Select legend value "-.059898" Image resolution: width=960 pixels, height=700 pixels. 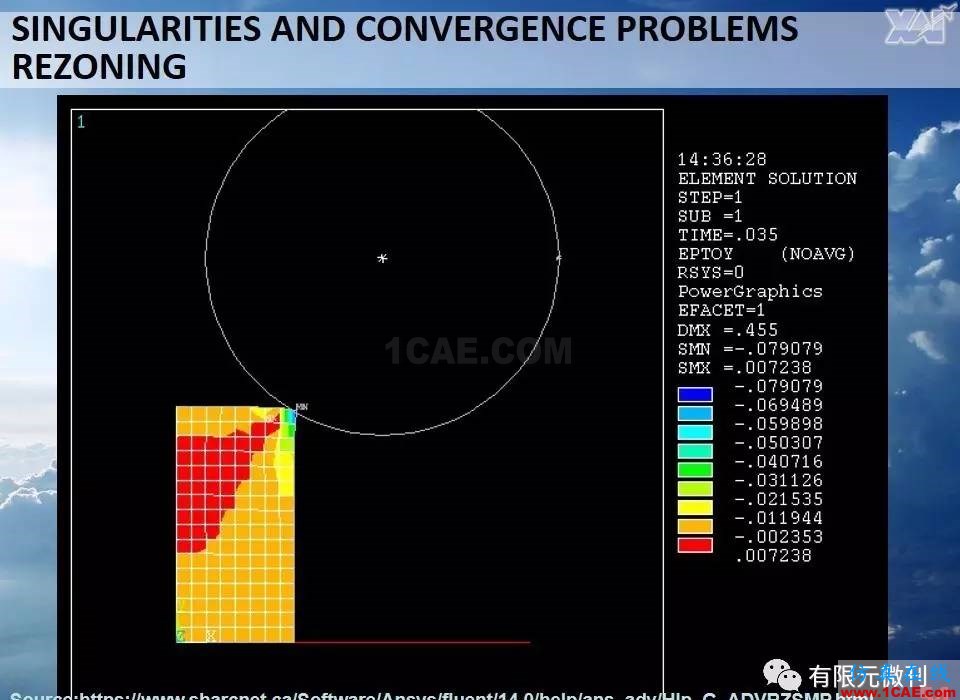pyautogui.click(x=778, y=424)
